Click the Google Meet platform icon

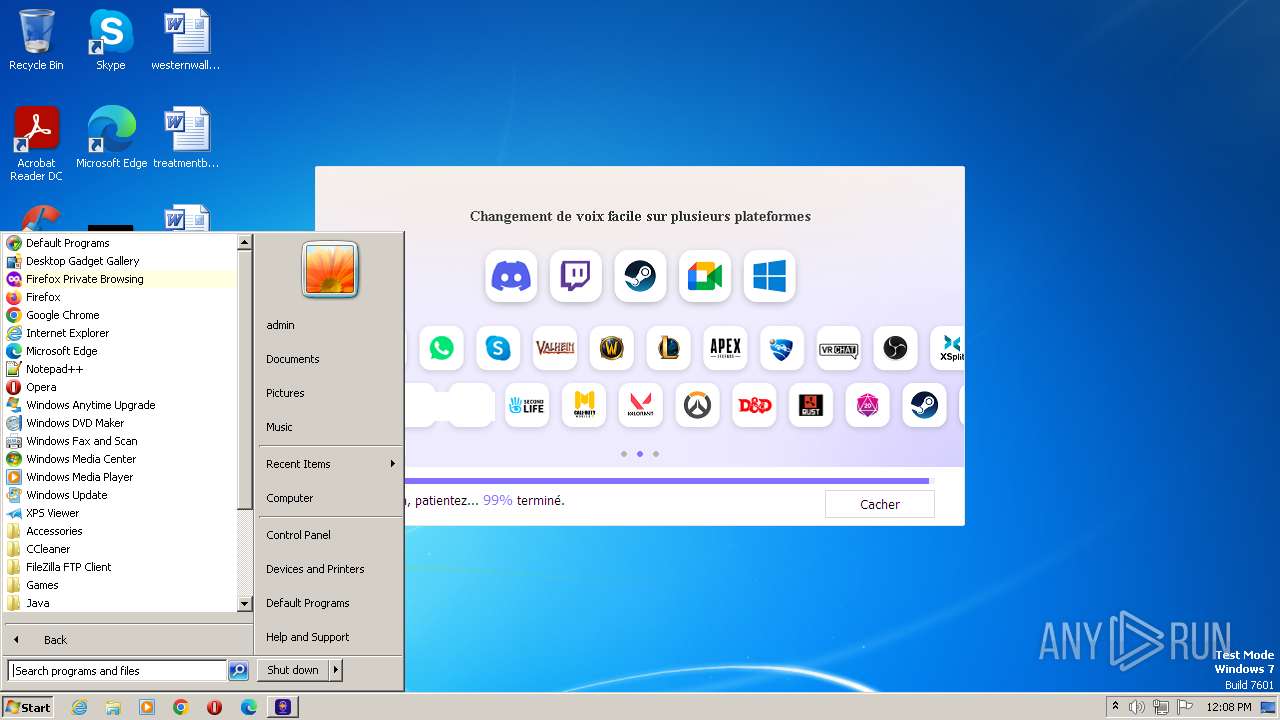point(705,276)
